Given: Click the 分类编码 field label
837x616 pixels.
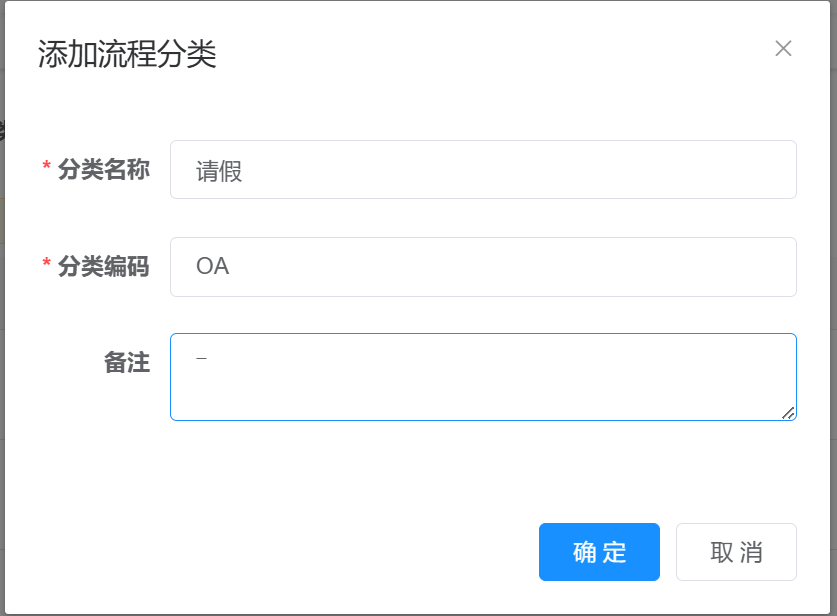Looking at the screenshot, I should pos(103,267).
